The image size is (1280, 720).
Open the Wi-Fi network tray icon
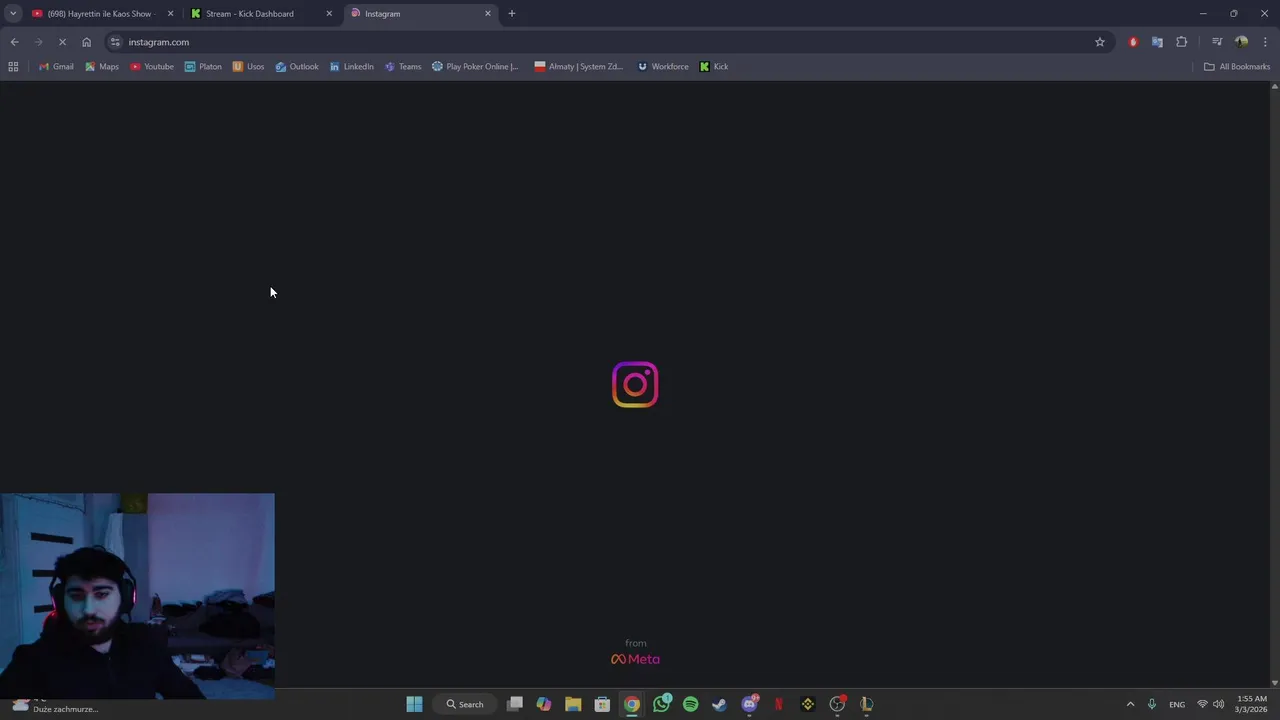point(1203,704)
